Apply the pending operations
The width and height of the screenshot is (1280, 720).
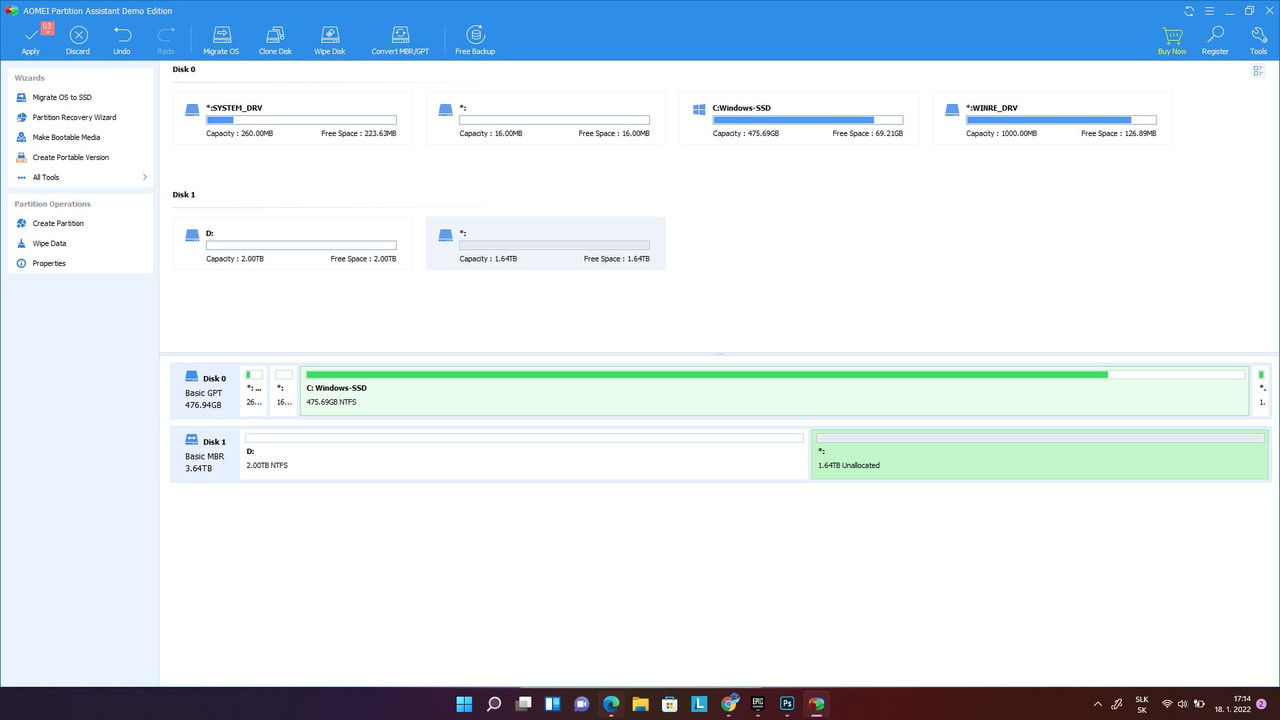point(31,39)
